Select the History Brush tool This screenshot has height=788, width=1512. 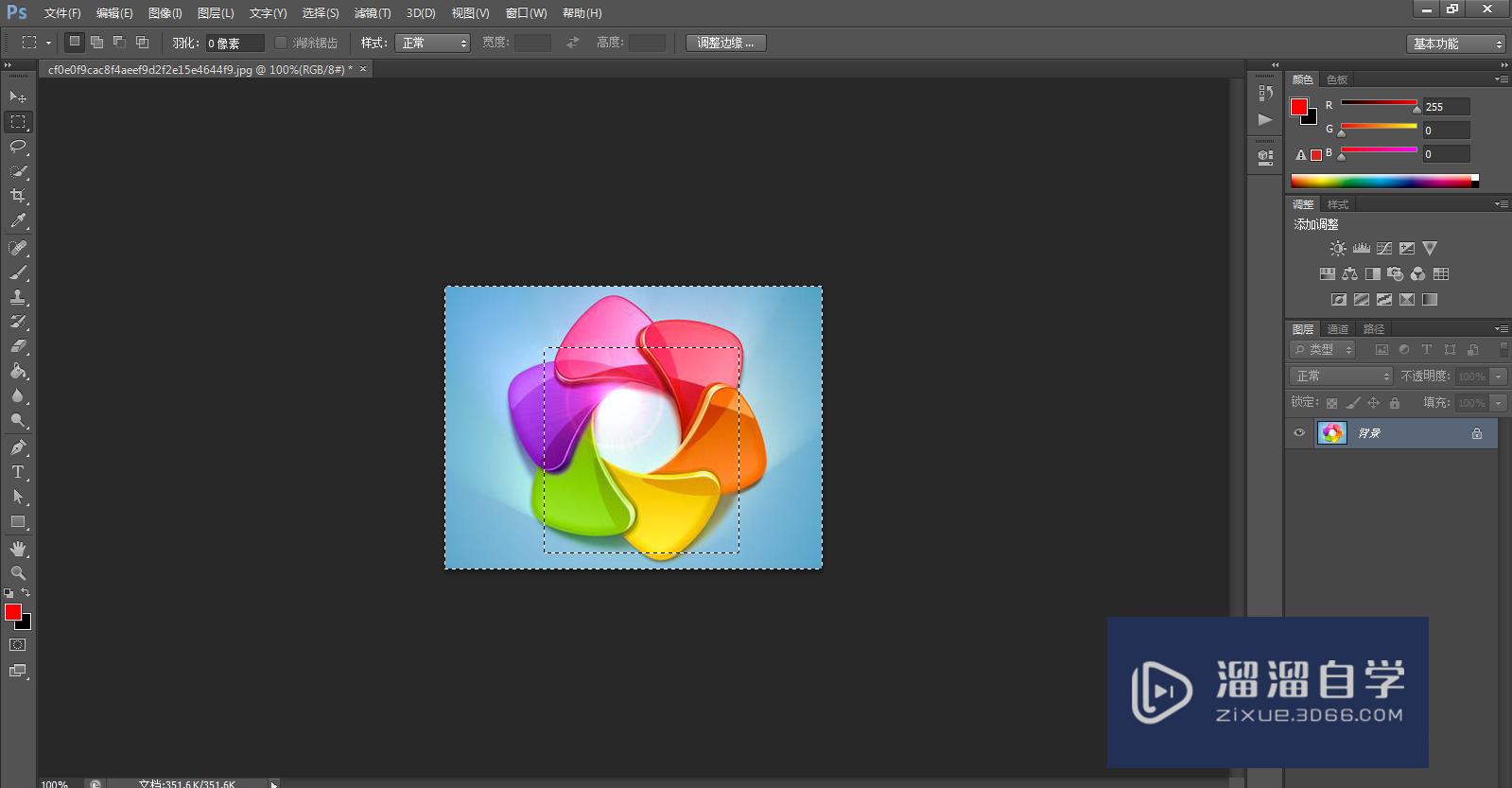click(18, 322)
